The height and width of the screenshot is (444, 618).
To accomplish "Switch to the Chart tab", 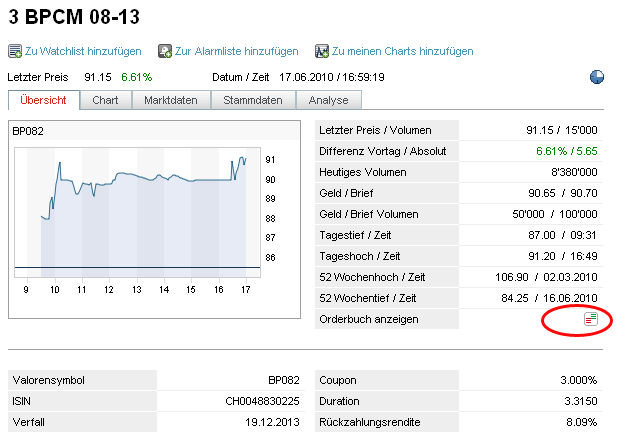I will [105, 100].
